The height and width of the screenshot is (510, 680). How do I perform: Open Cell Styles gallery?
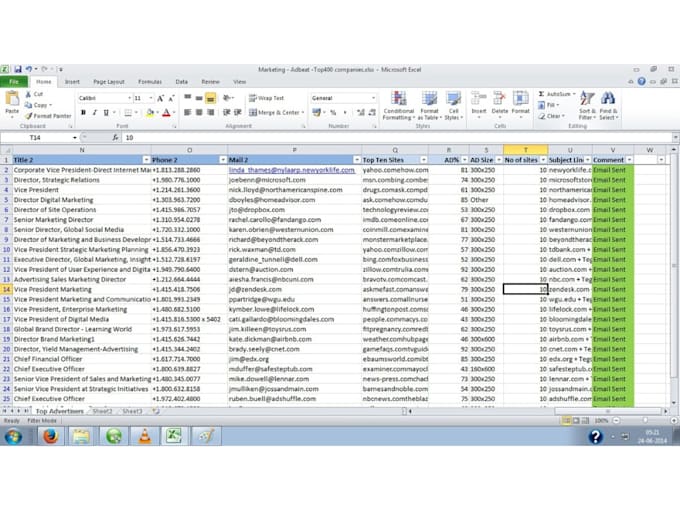click(454, 105)
